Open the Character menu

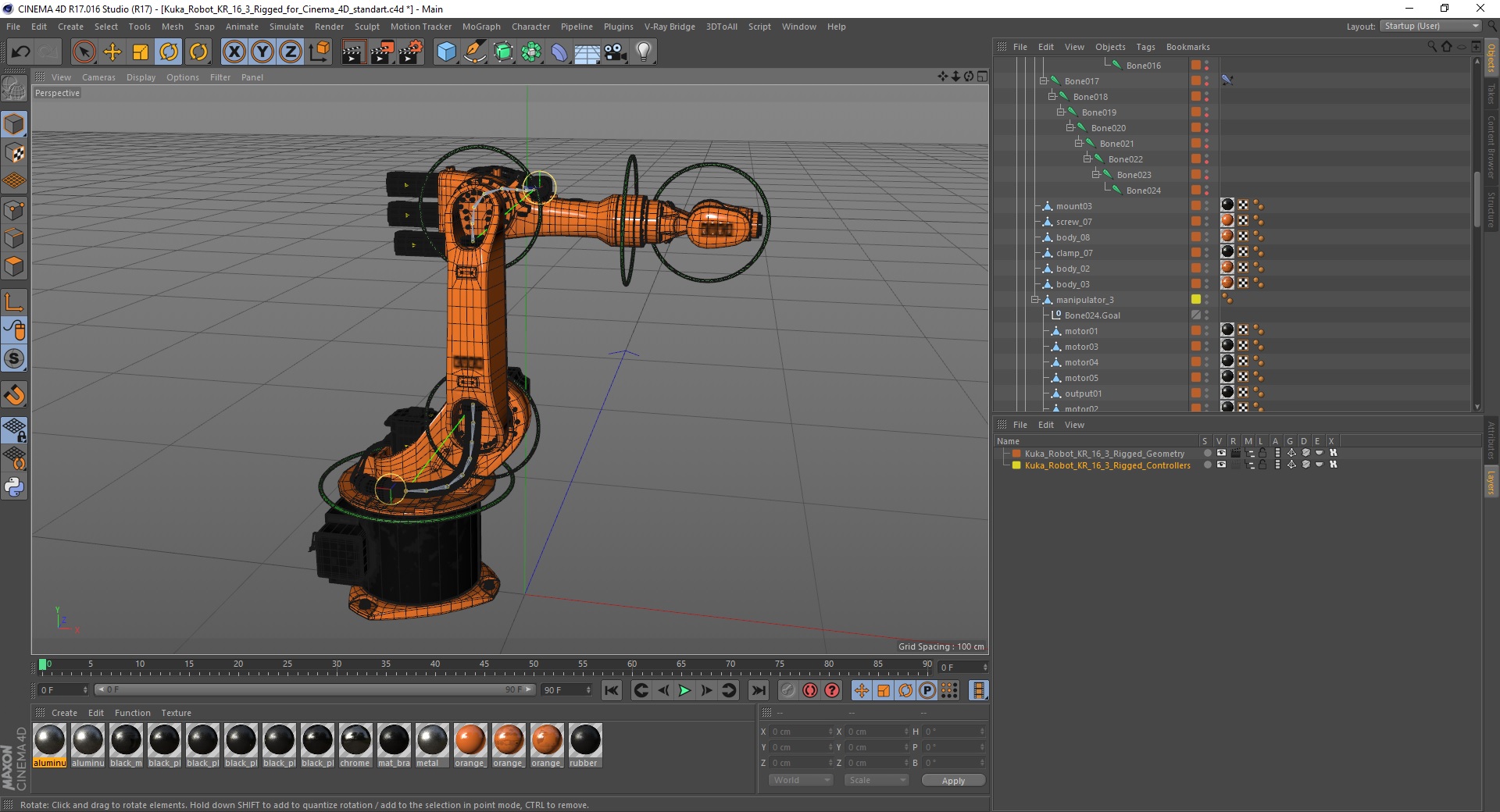pos(530,27)
